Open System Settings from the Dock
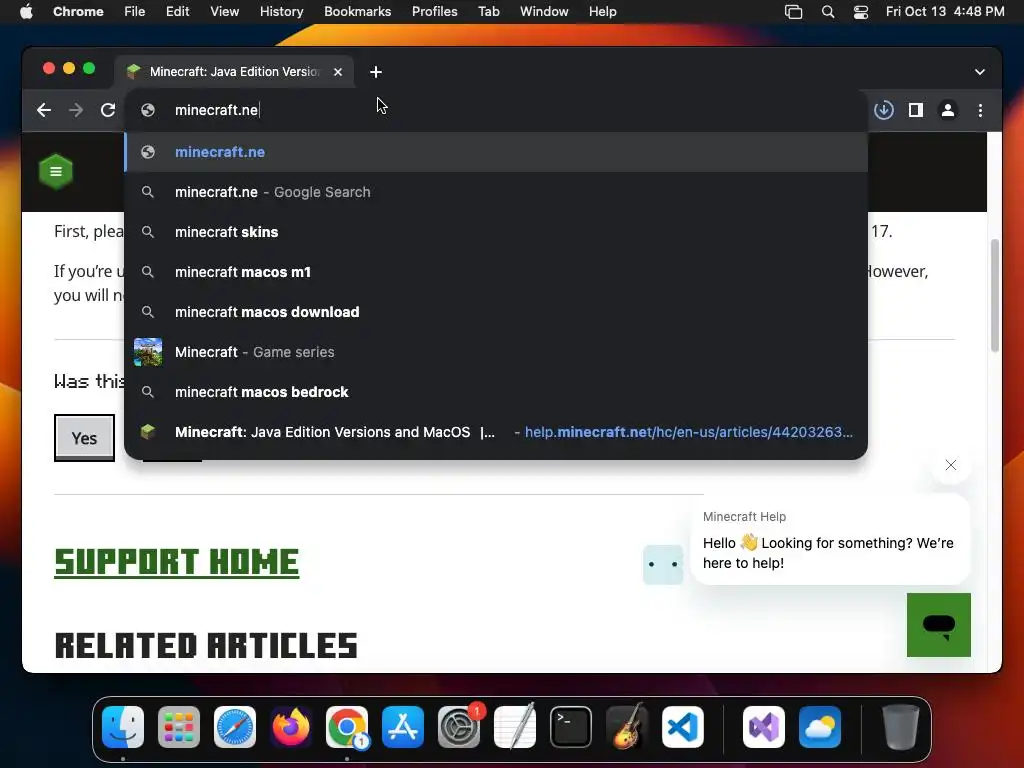This screenshot has height=768, width=1024. click(459, 727)
